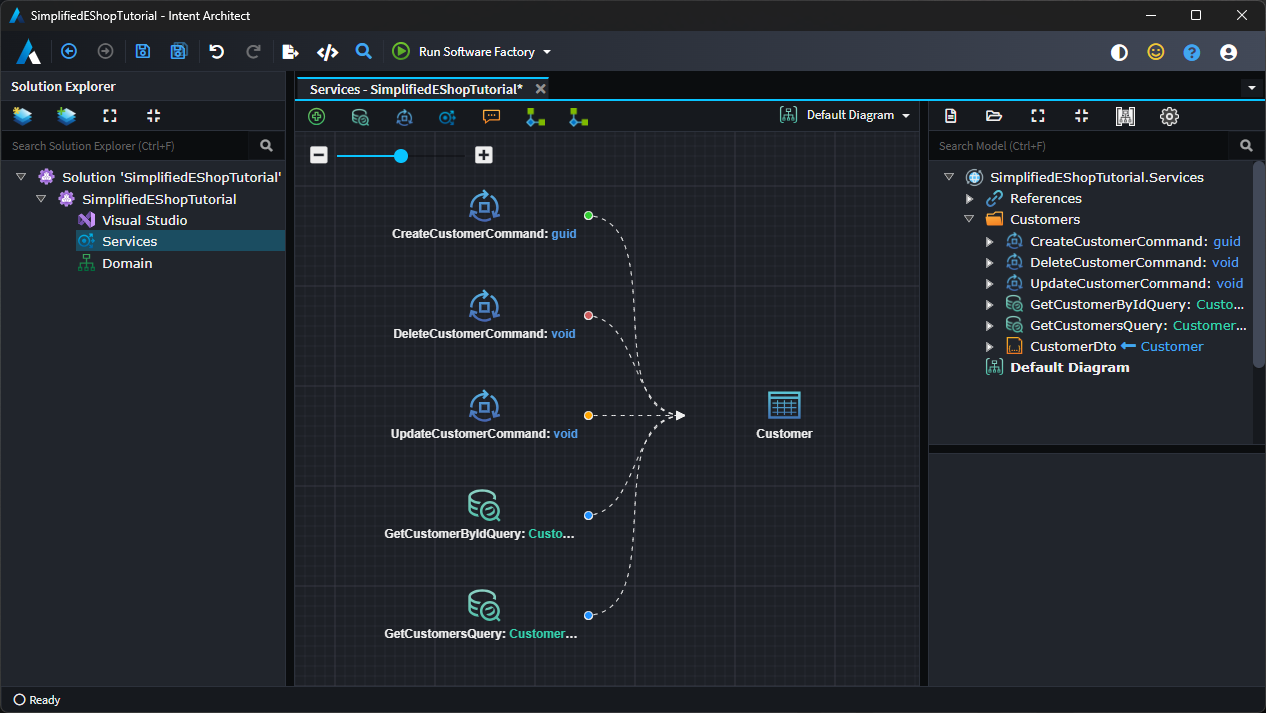
Task: Select the Services designer item
Action: 180,241
